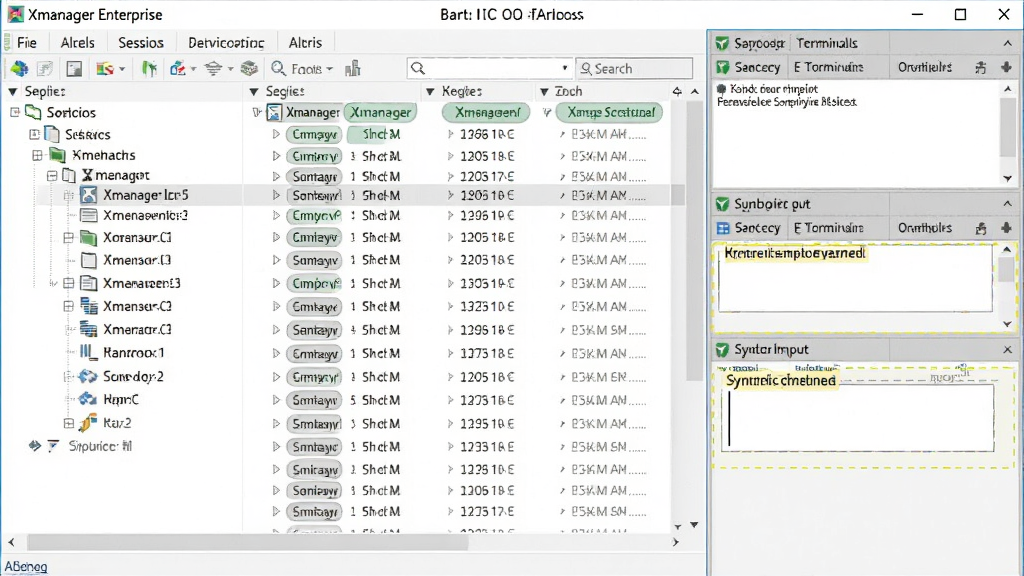This screenshot has height=576, width=1024.
Task: Click plus icon in top Sancecy tab row
Action: tap(1006, 67)
